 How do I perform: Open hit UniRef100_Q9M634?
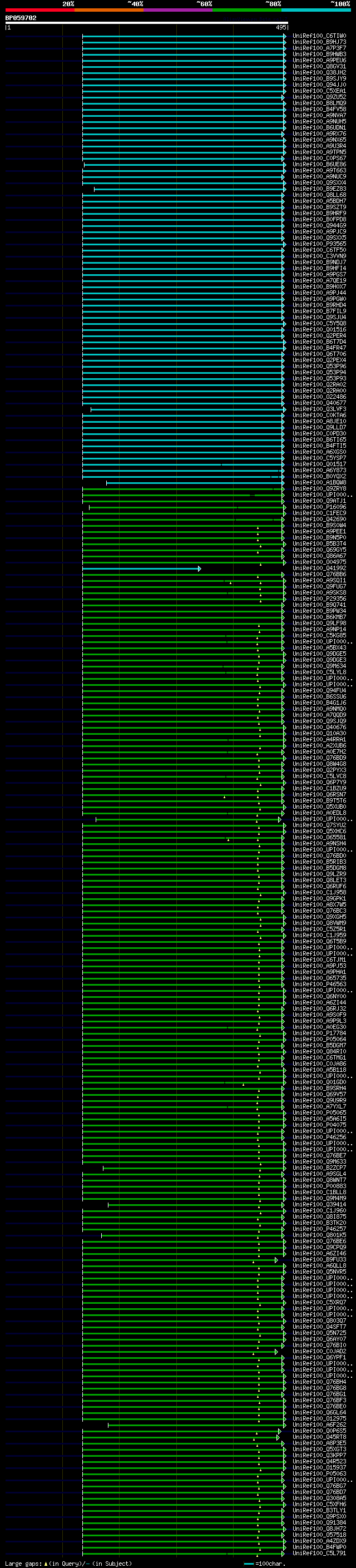pos(319,666)
